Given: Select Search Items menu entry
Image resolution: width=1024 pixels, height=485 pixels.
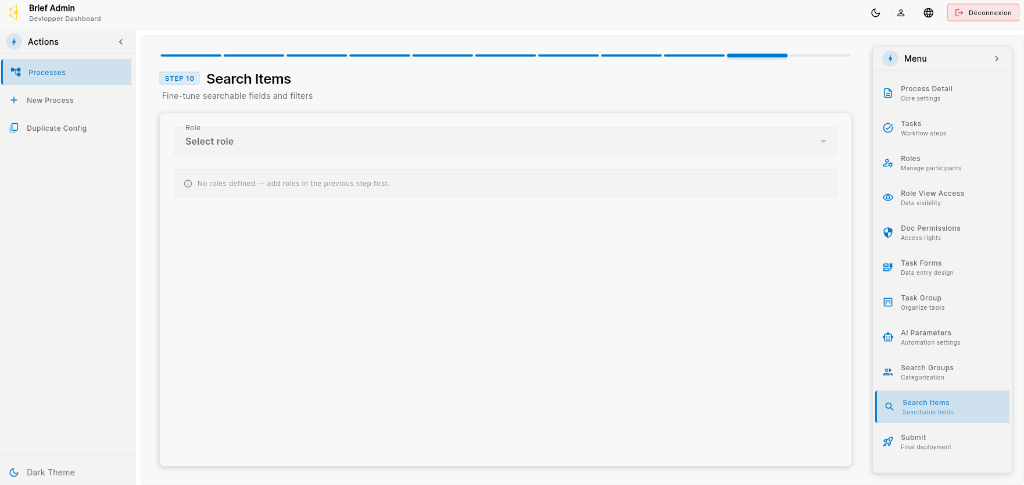Looking at the screenshot, I should [942, 407].
